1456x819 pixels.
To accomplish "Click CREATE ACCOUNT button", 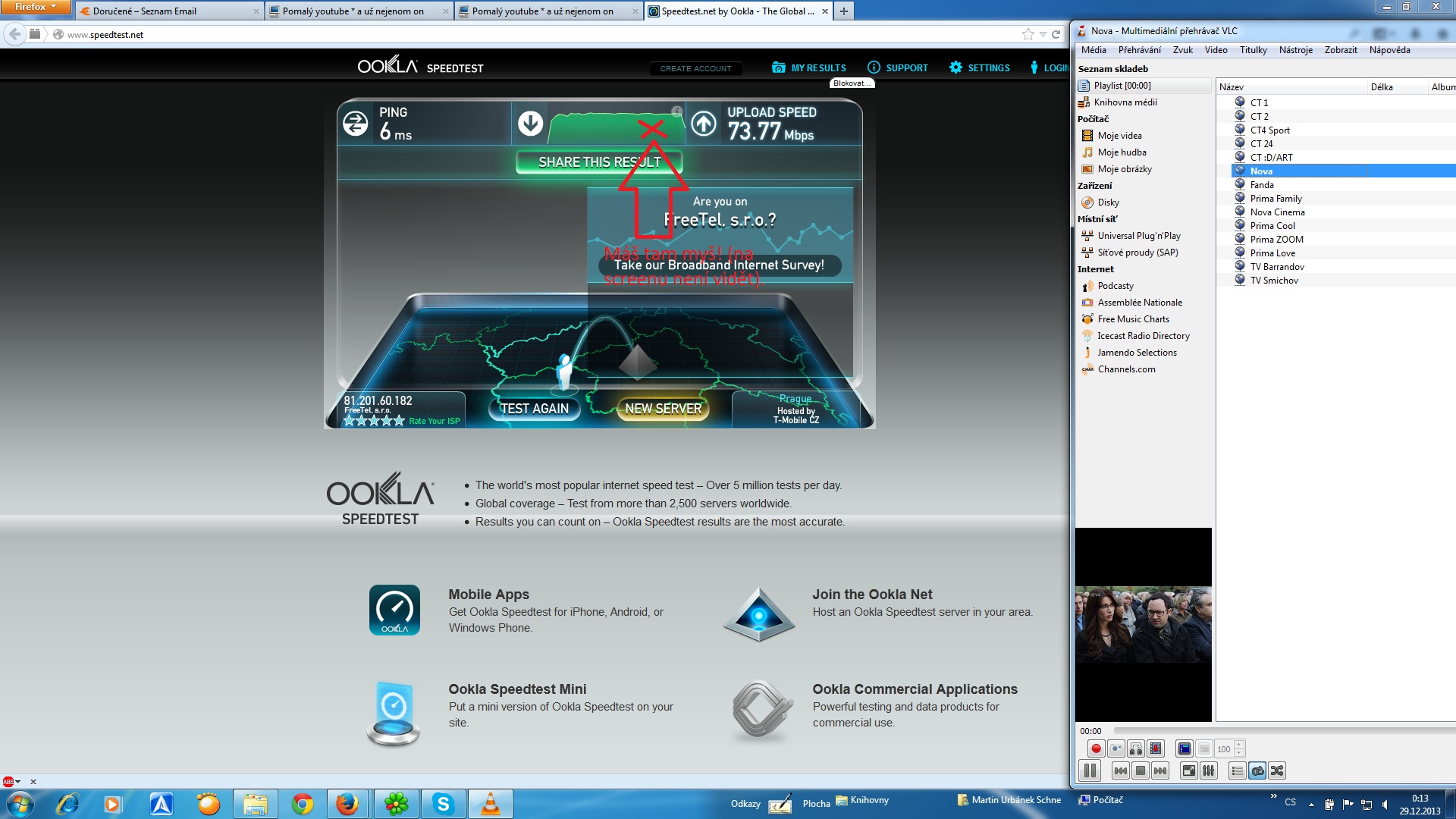I will [x=695, y=68].
